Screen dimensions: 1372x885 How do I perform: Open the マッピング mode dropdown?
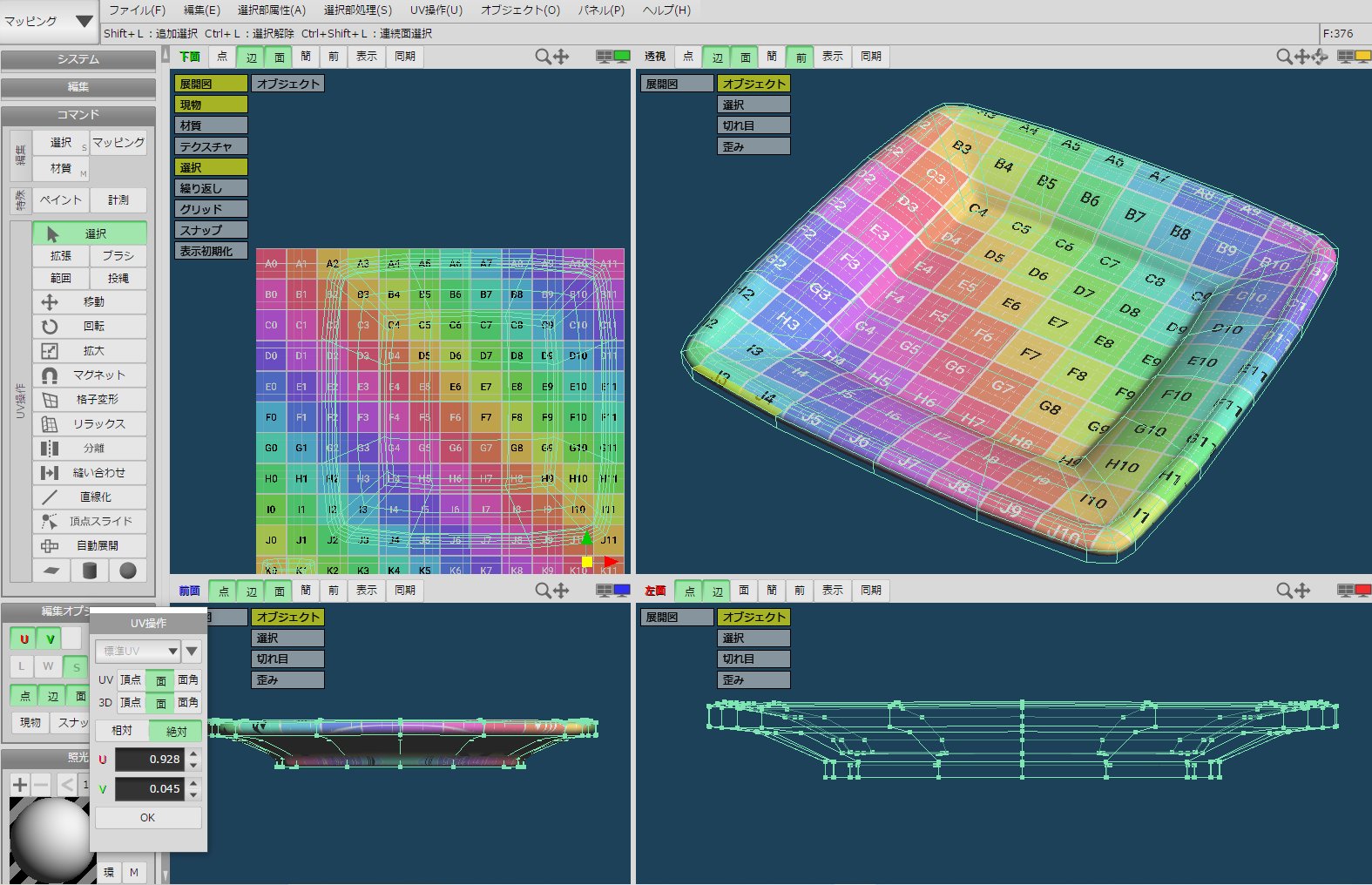pos(49,21)
